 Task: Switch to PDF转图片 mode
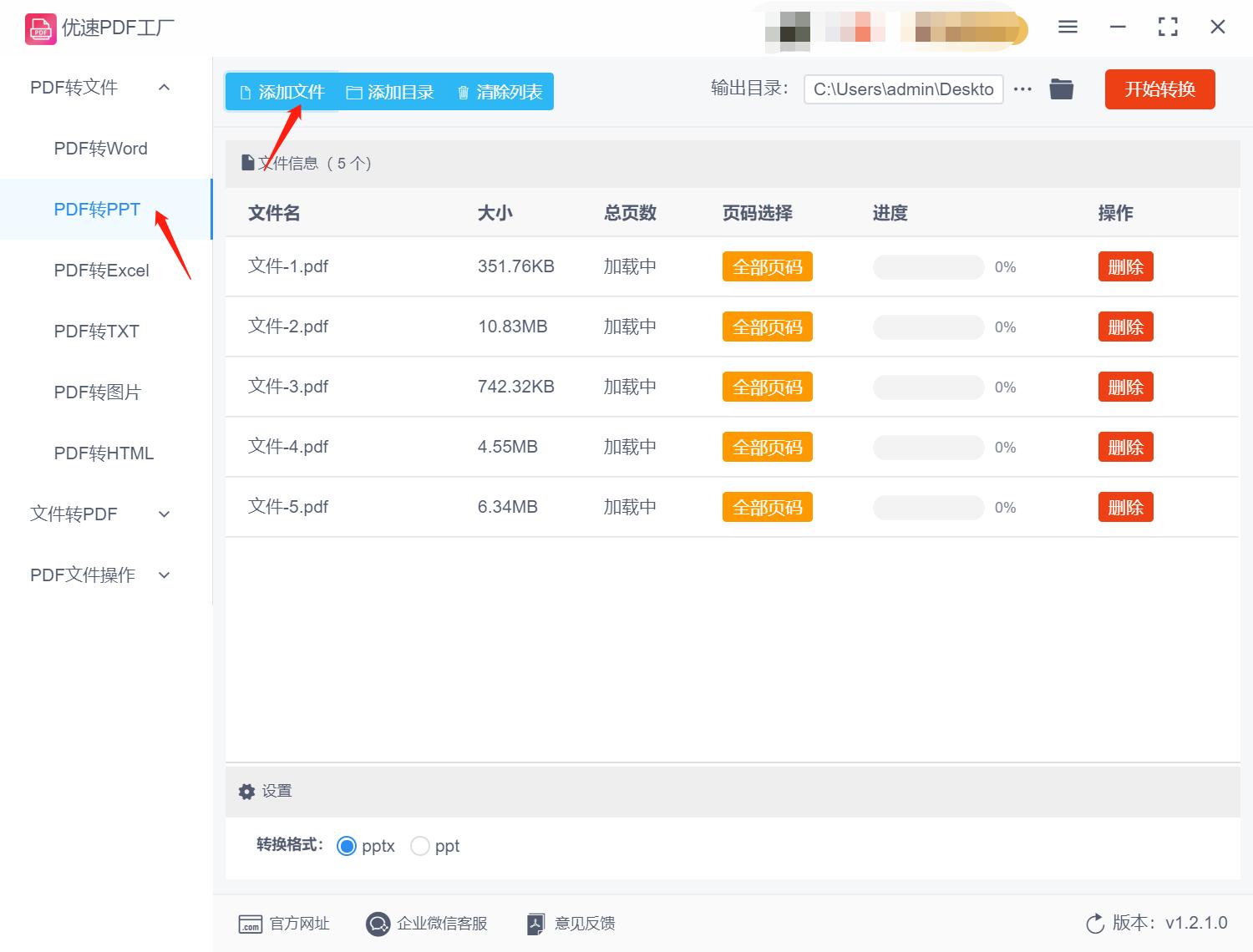(97, 392)
